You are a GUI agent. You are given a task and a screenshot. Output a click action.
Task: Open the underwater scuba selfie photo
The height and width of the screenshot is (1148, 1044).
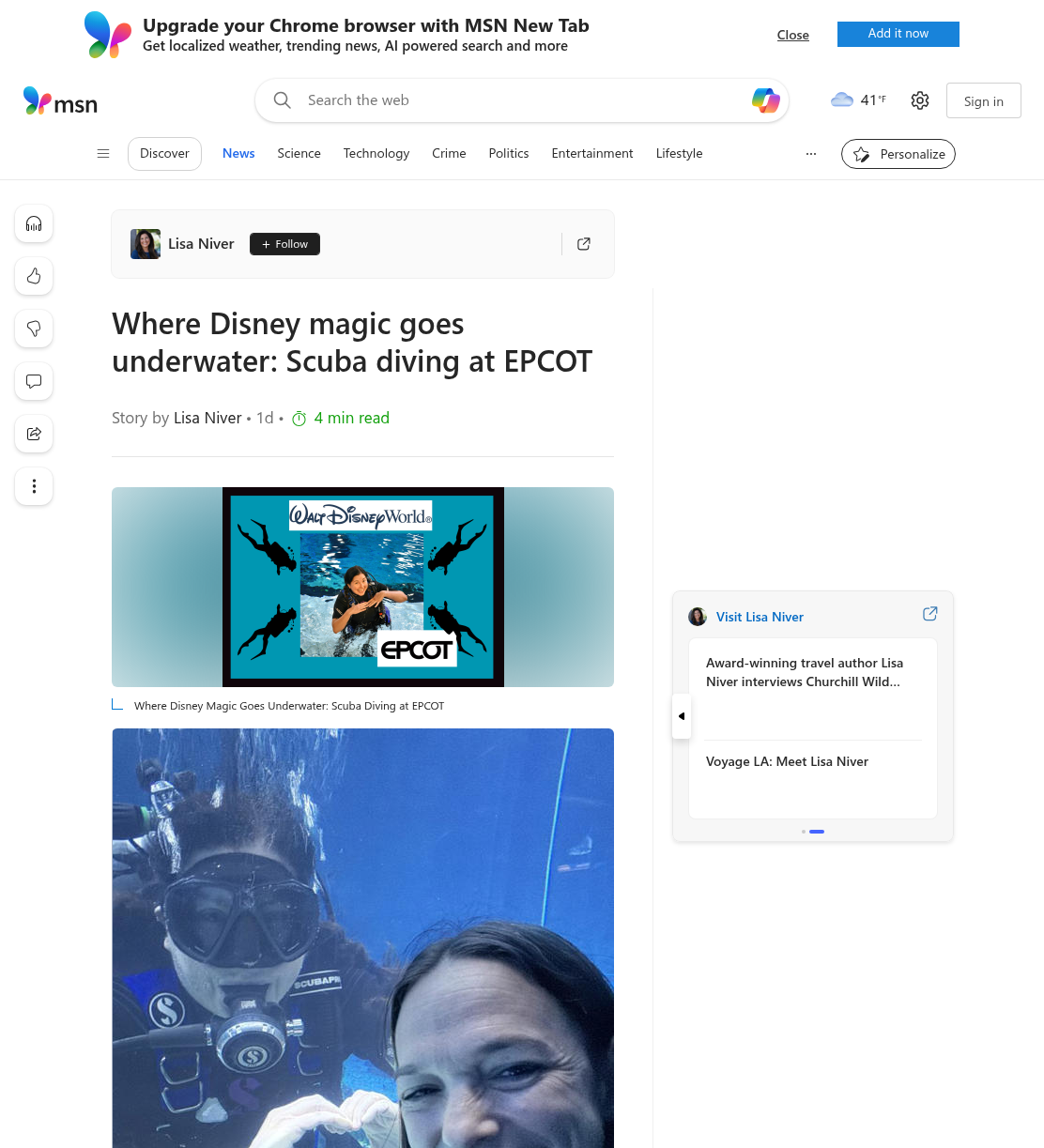(x=362, y=938)
